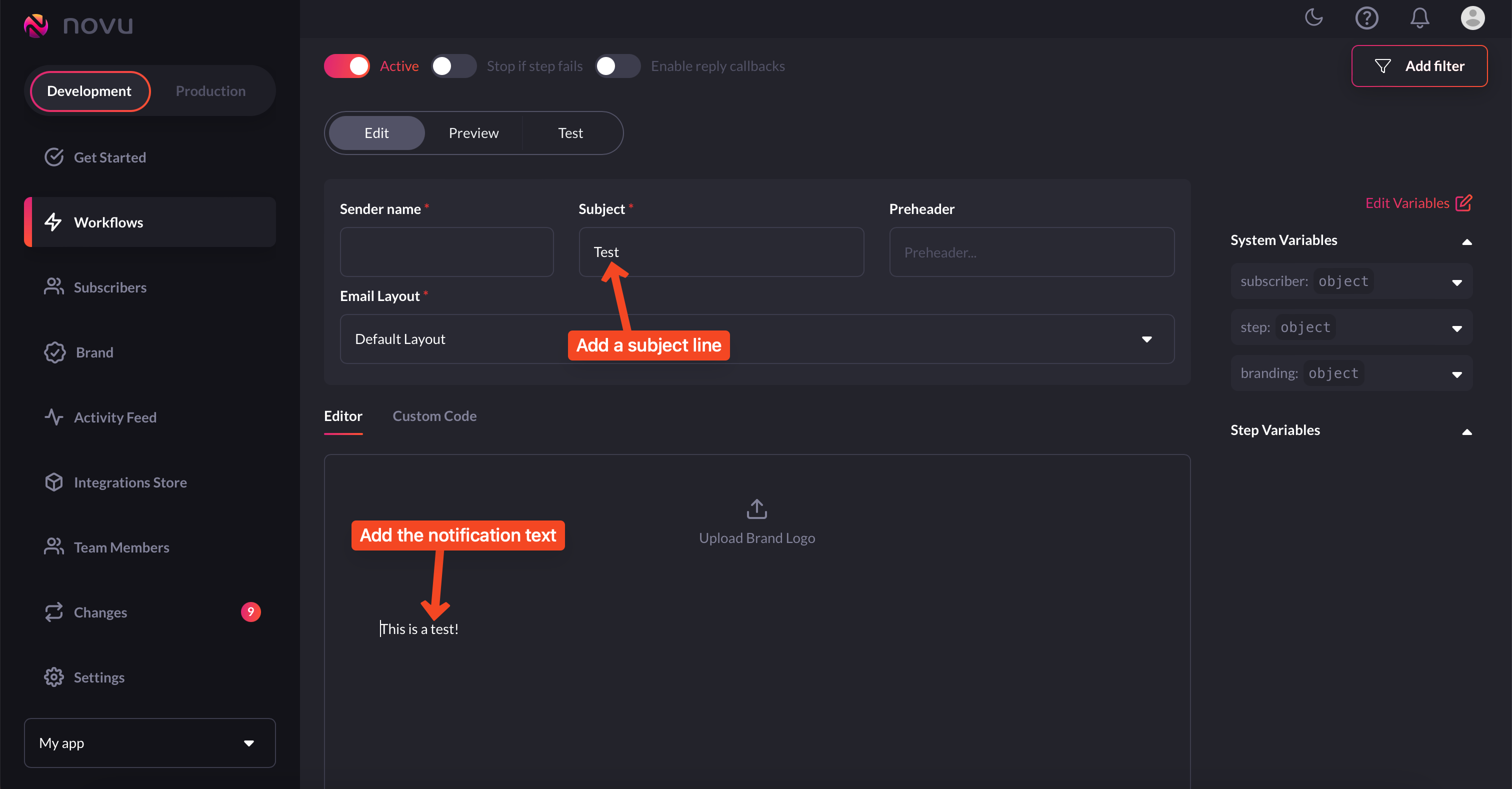
Task: Turn off the Active toggle
Action: click(347, 66)
